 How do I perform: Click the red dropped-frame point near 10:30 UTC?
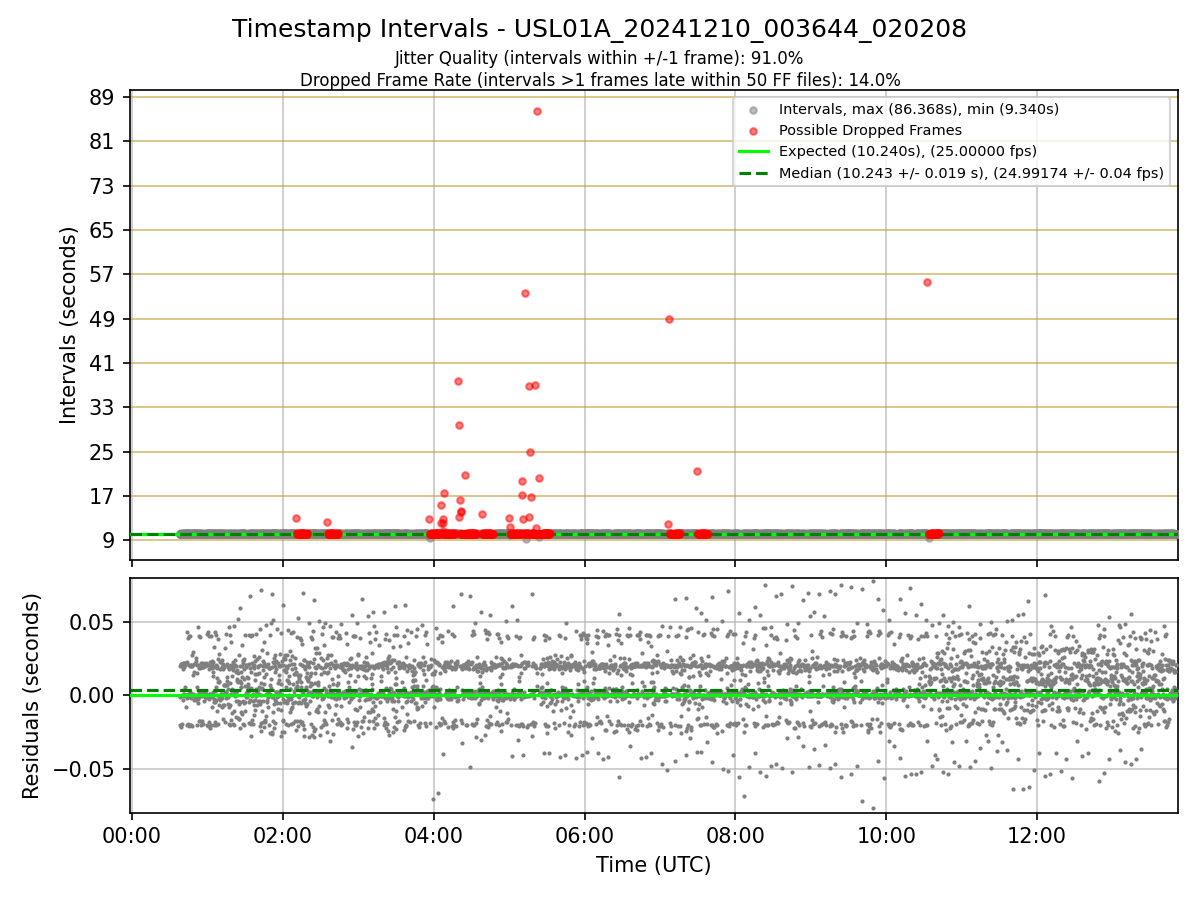coord(927,282)
